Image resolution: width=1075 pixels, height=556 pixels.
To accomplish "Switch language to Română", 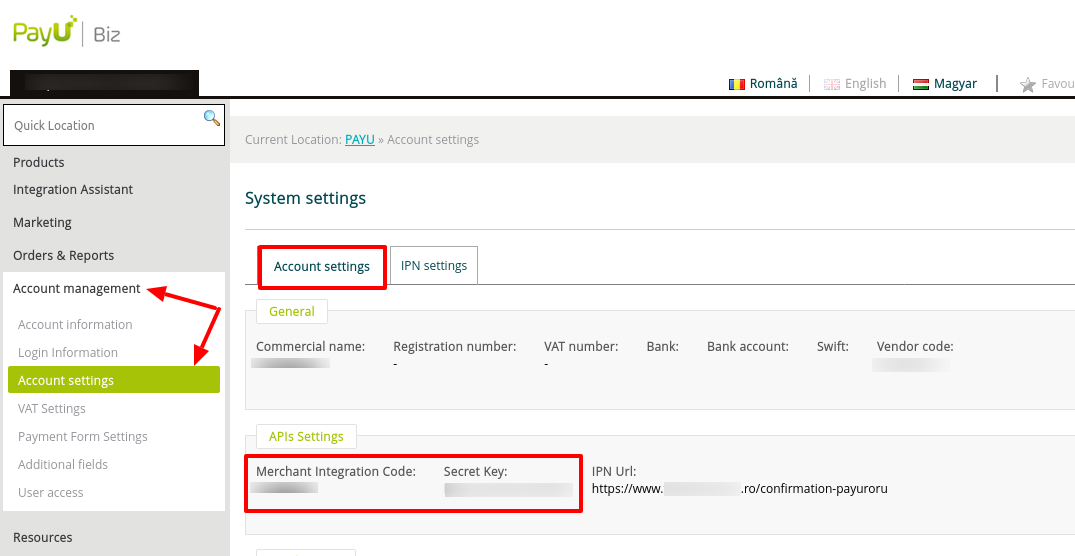I will (773, 84).
